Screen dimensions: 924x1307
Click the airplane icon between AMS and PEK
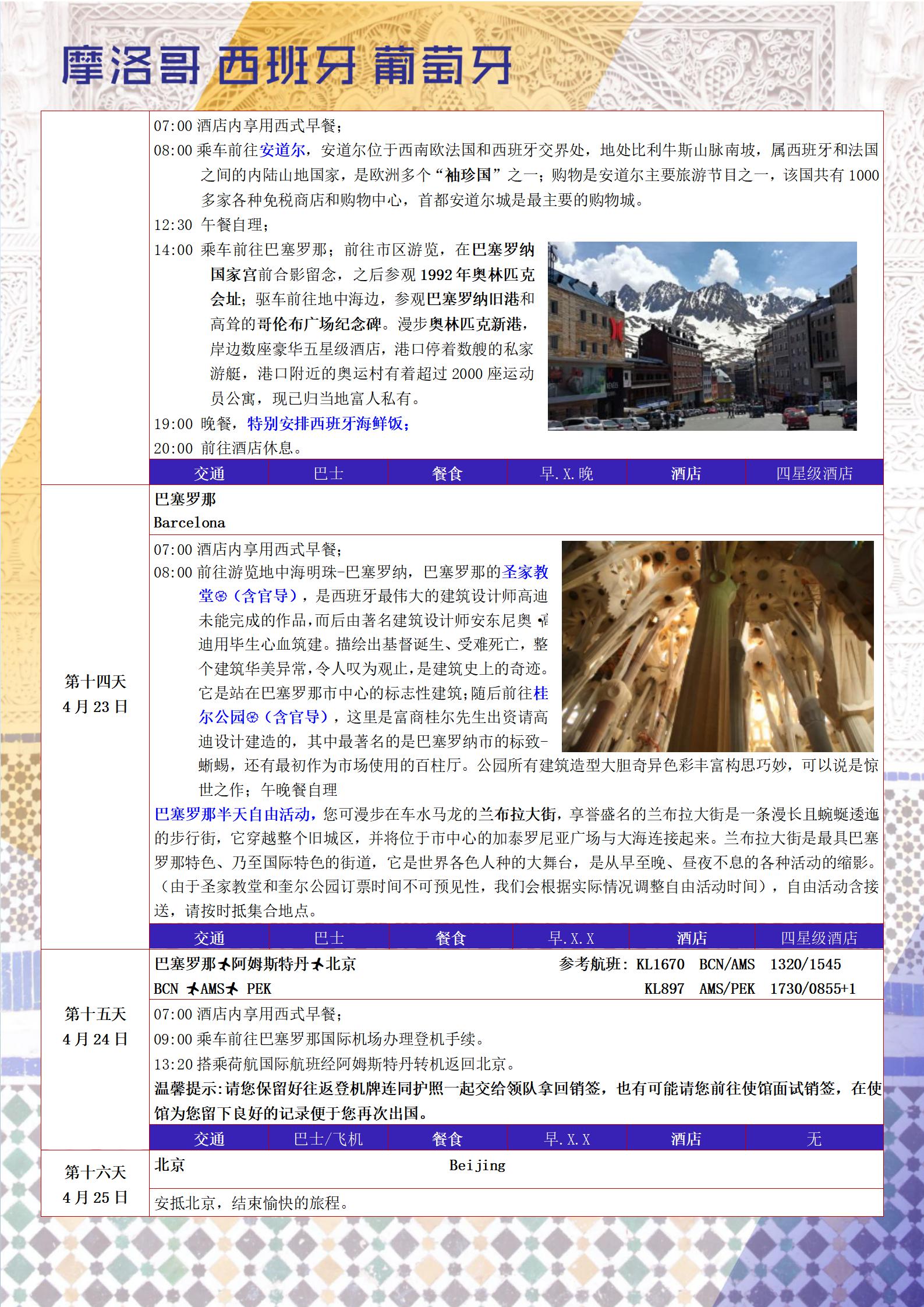[x=232, y=989]
